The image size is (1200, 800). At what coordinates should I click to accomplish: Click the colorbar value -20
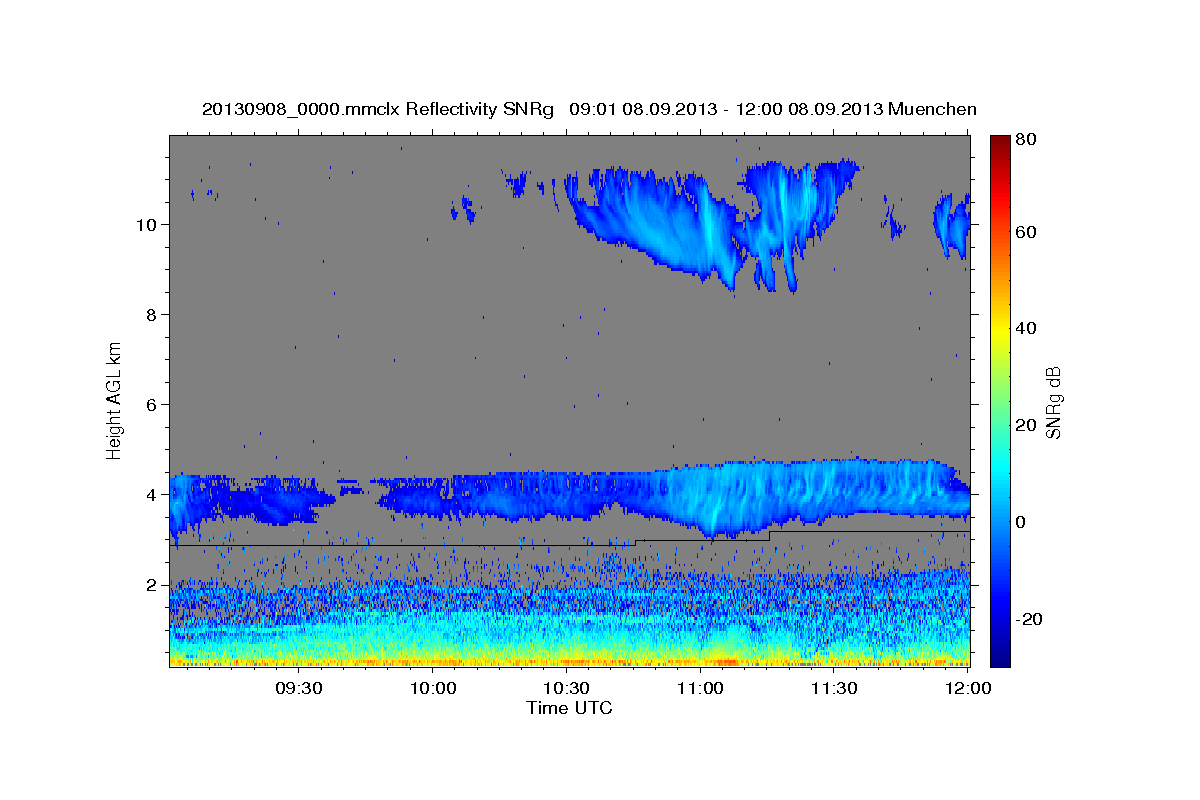[1029, 619]
